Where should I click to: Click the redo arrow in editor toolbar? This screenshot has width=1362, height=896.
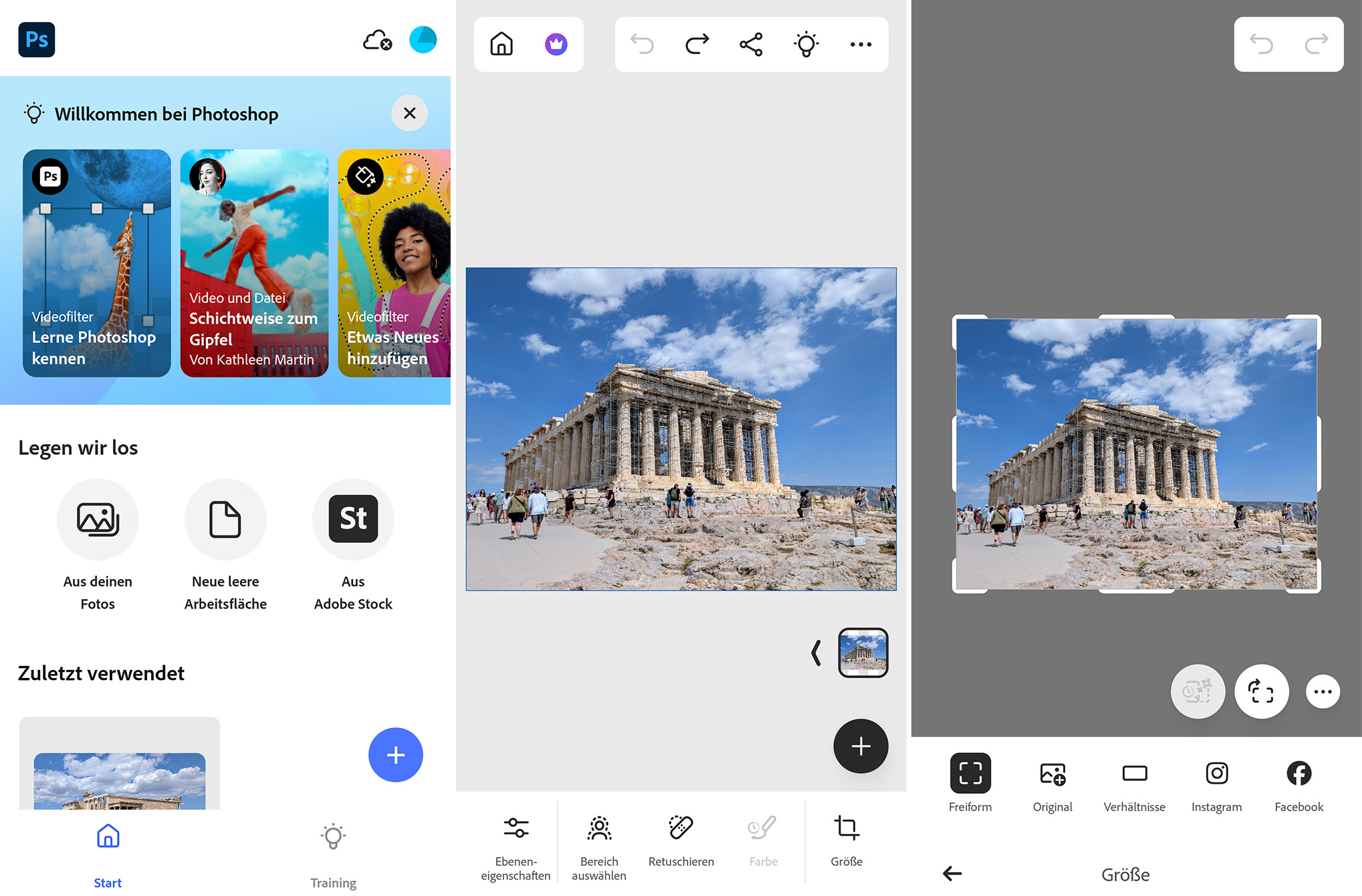tap(697, 45)
